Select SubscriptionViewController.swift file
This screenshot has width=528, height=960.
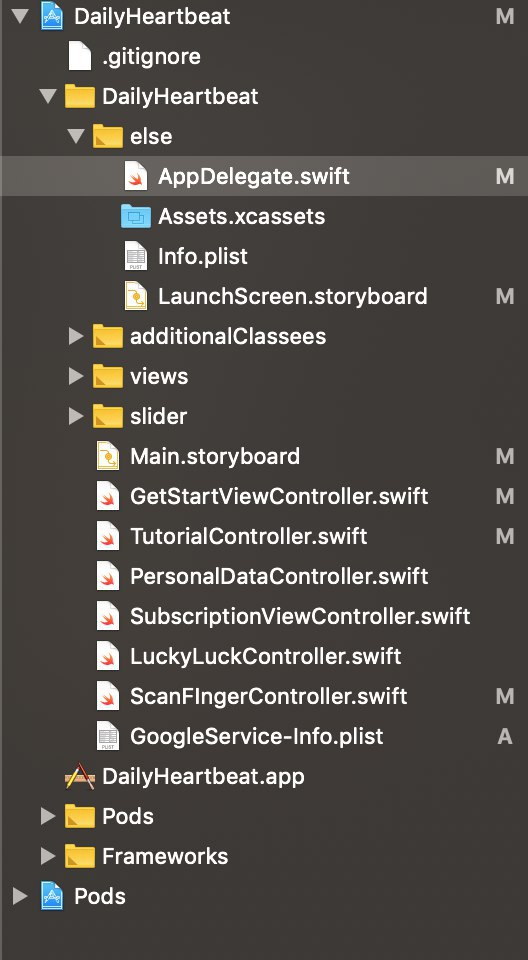300,616
